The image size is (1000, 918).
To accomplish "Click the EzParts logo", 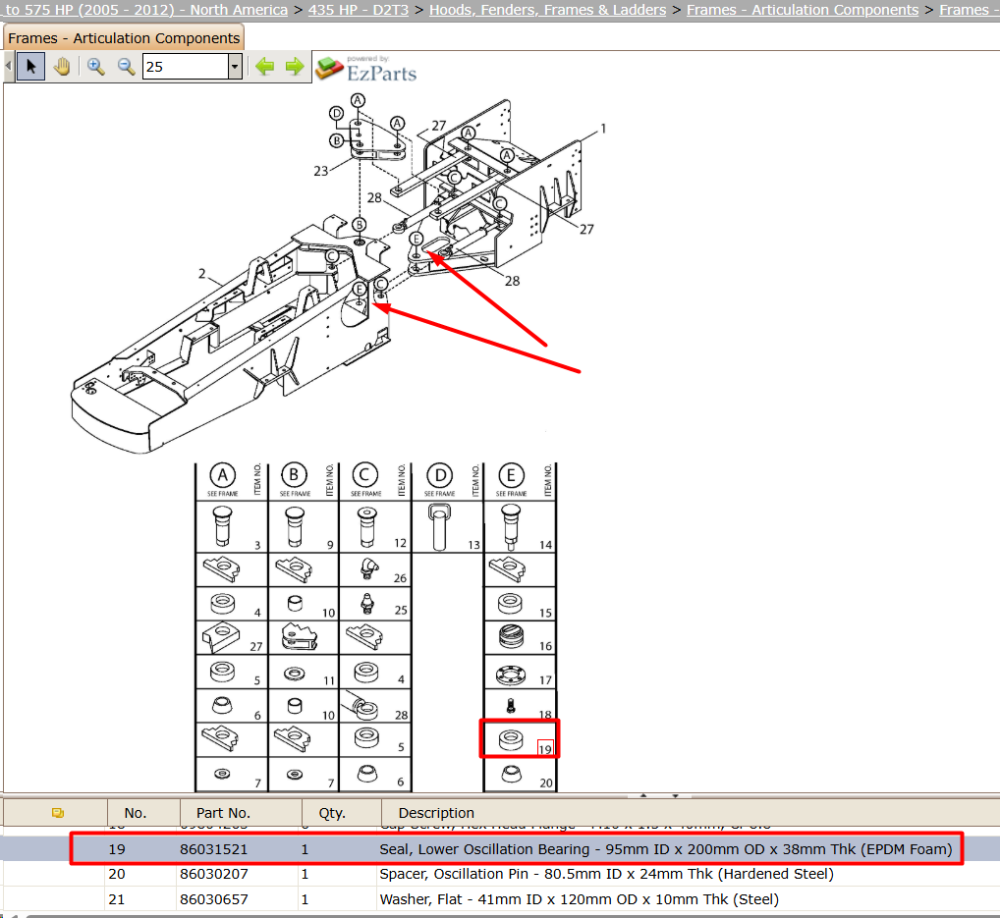I will (x=366, y=69).
